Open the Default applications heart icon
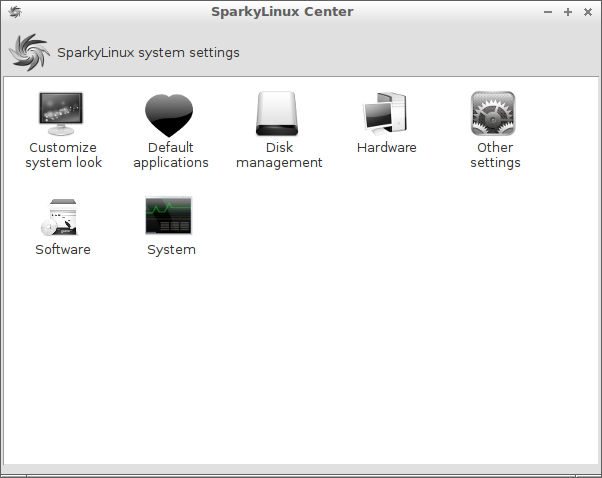 pos(169,115)
